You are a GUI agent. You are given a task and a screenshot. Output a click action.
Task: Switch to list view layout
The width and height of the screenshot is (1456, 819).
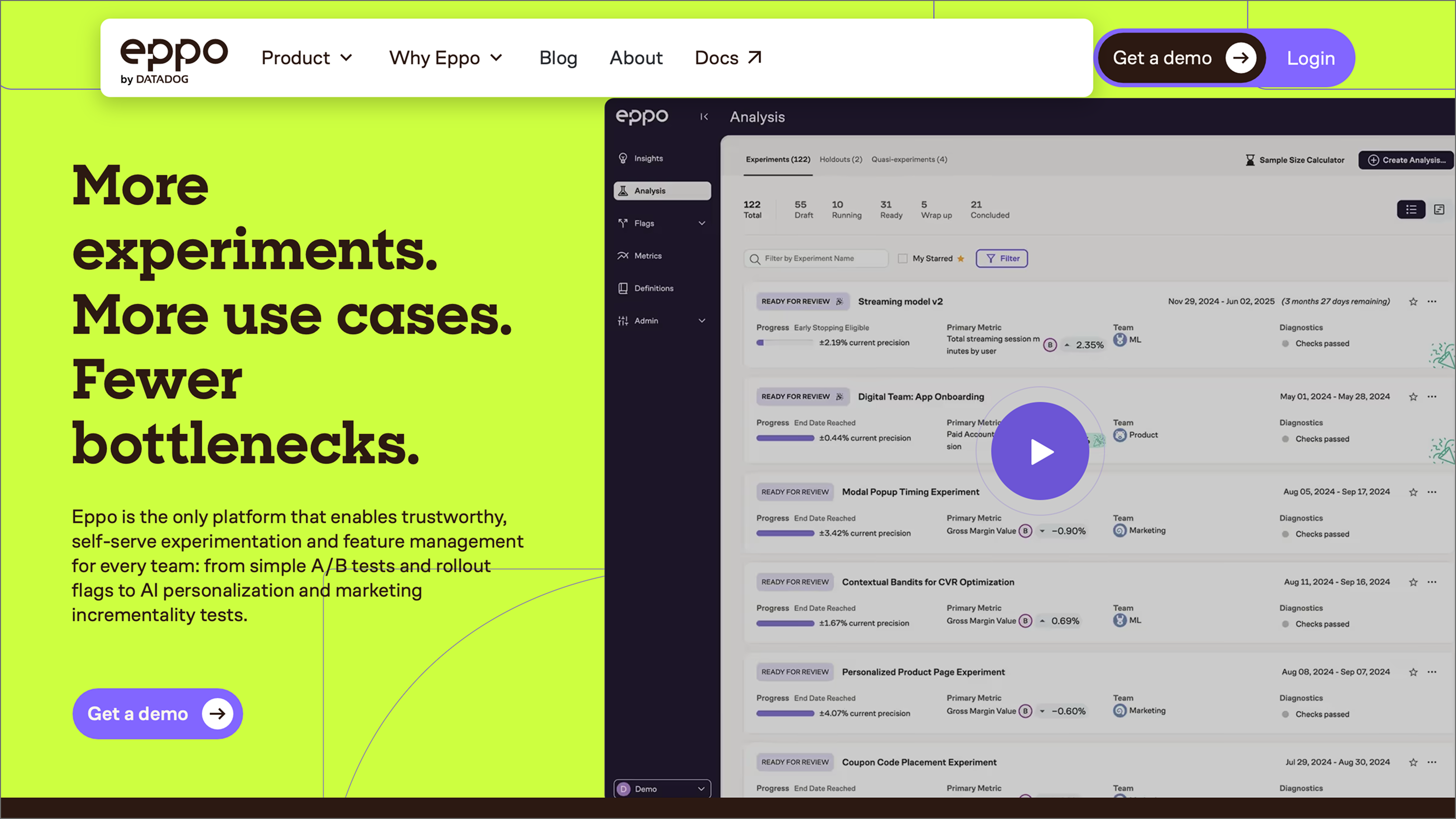(x=1412, y=210)
